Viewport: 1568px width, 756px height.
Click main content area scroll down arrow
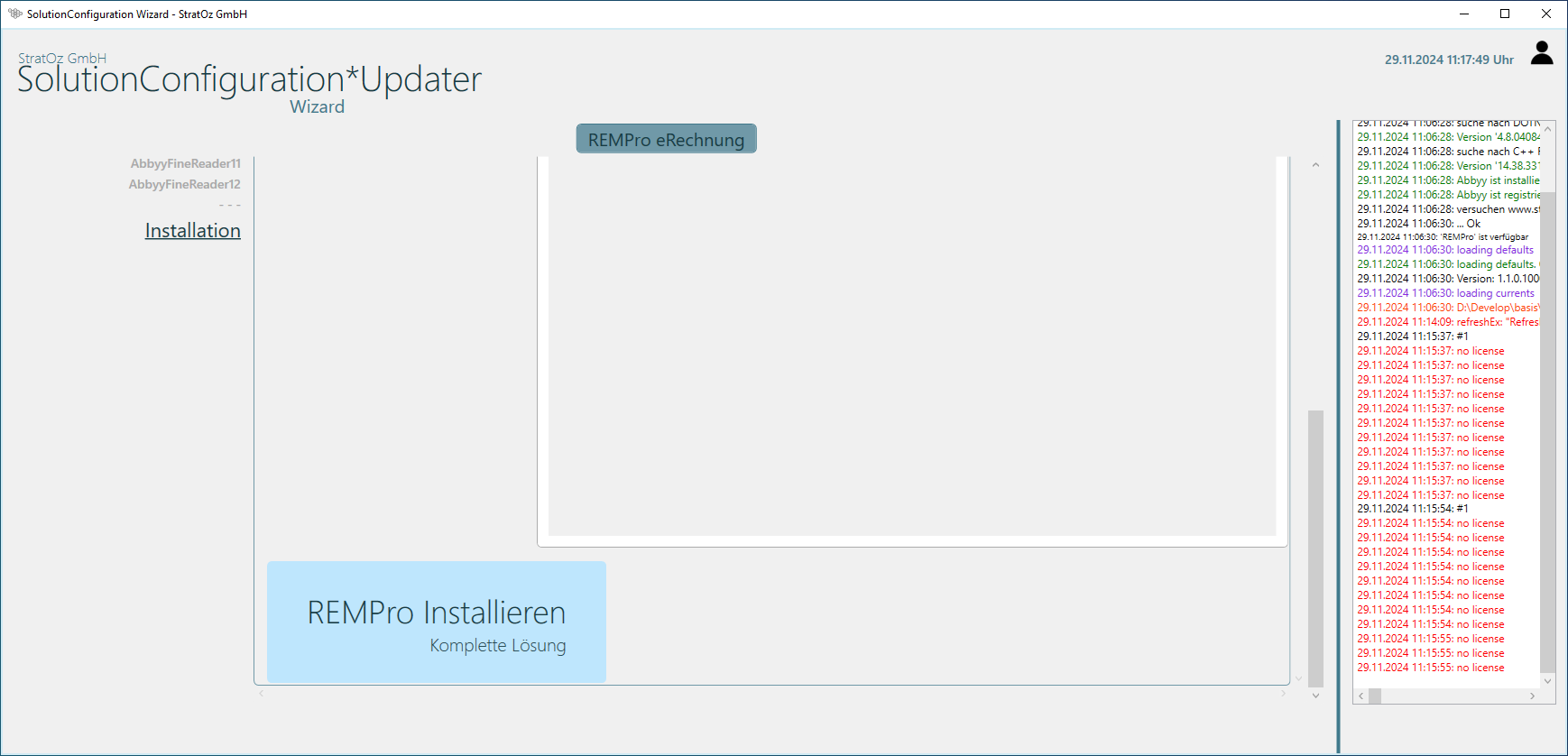[1315, 696]
